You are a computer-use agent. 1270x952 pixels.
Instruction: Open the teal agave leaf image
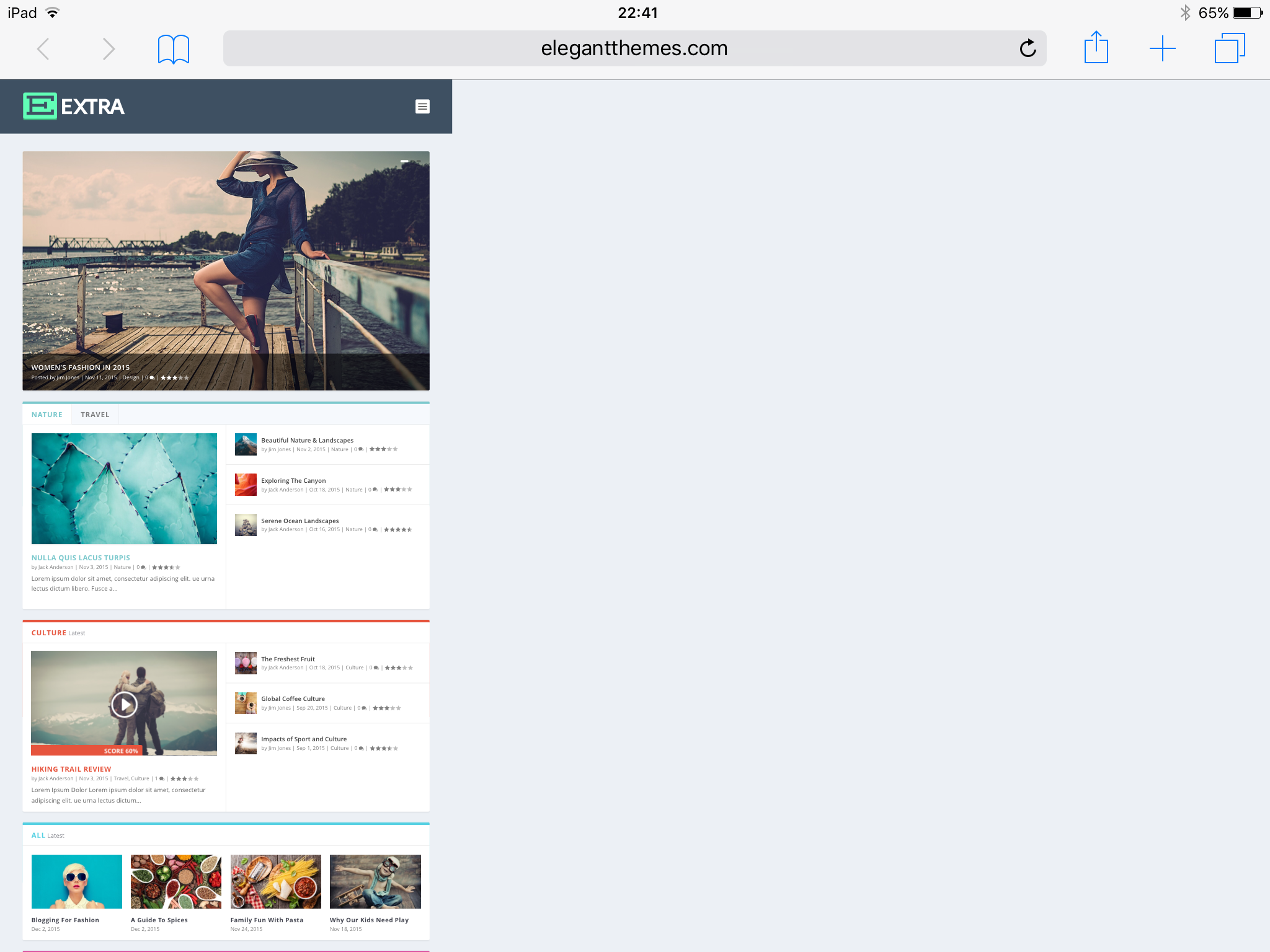click(124, 488)
